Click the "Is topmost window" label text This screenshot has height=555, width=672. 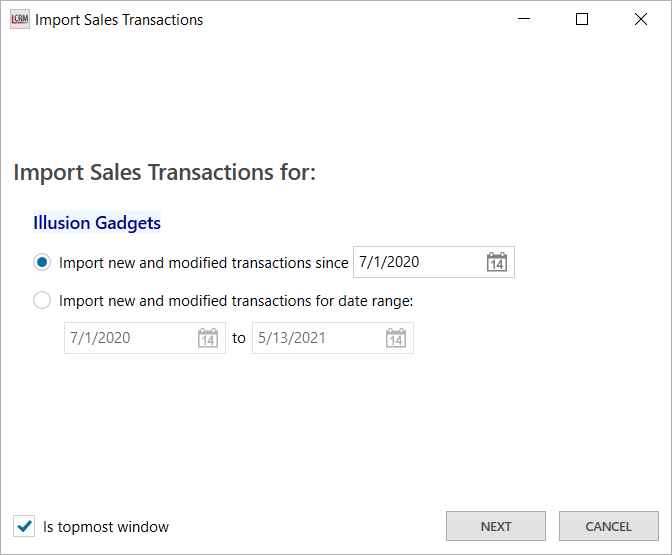106,526
